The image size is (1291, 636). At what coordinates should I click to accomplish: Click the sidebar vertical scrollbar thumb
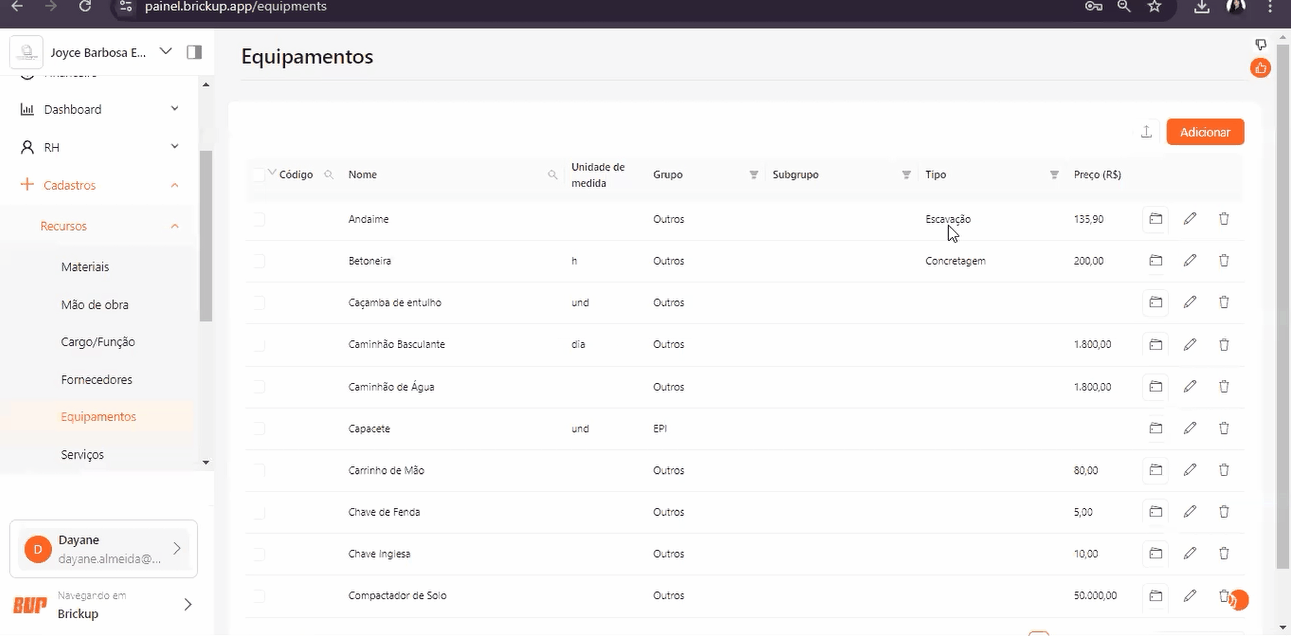point(206,236)
